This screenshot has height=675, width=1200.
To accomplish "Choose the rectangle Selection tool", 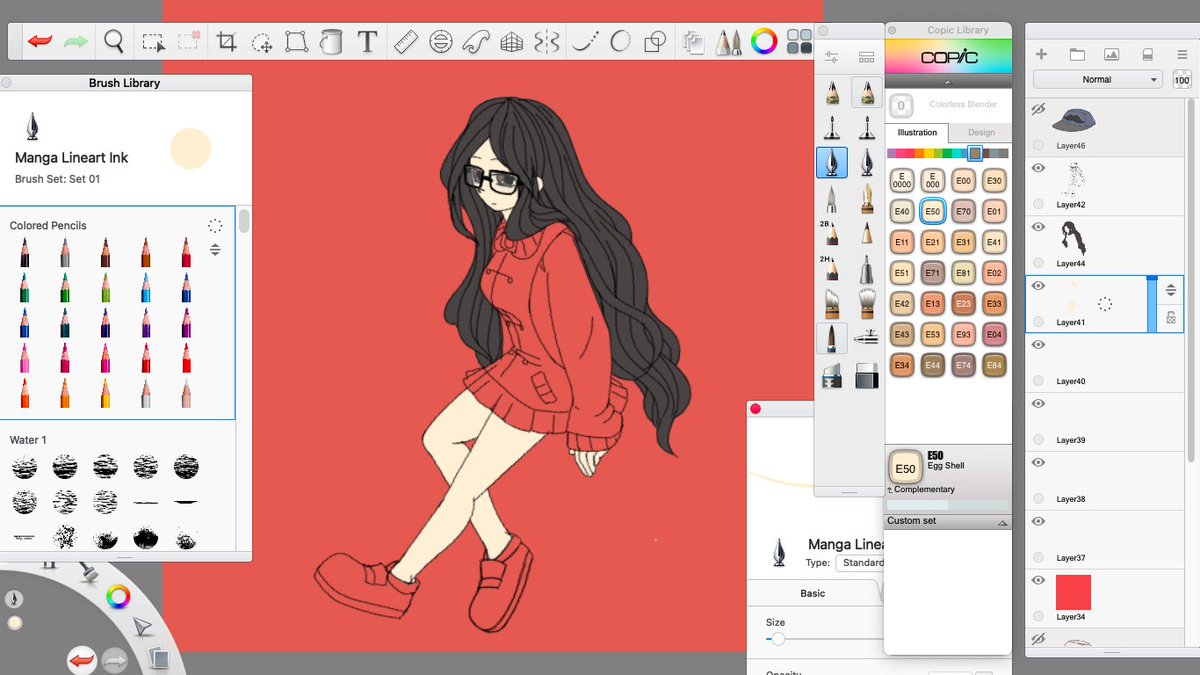I will [x=153, y=42].
